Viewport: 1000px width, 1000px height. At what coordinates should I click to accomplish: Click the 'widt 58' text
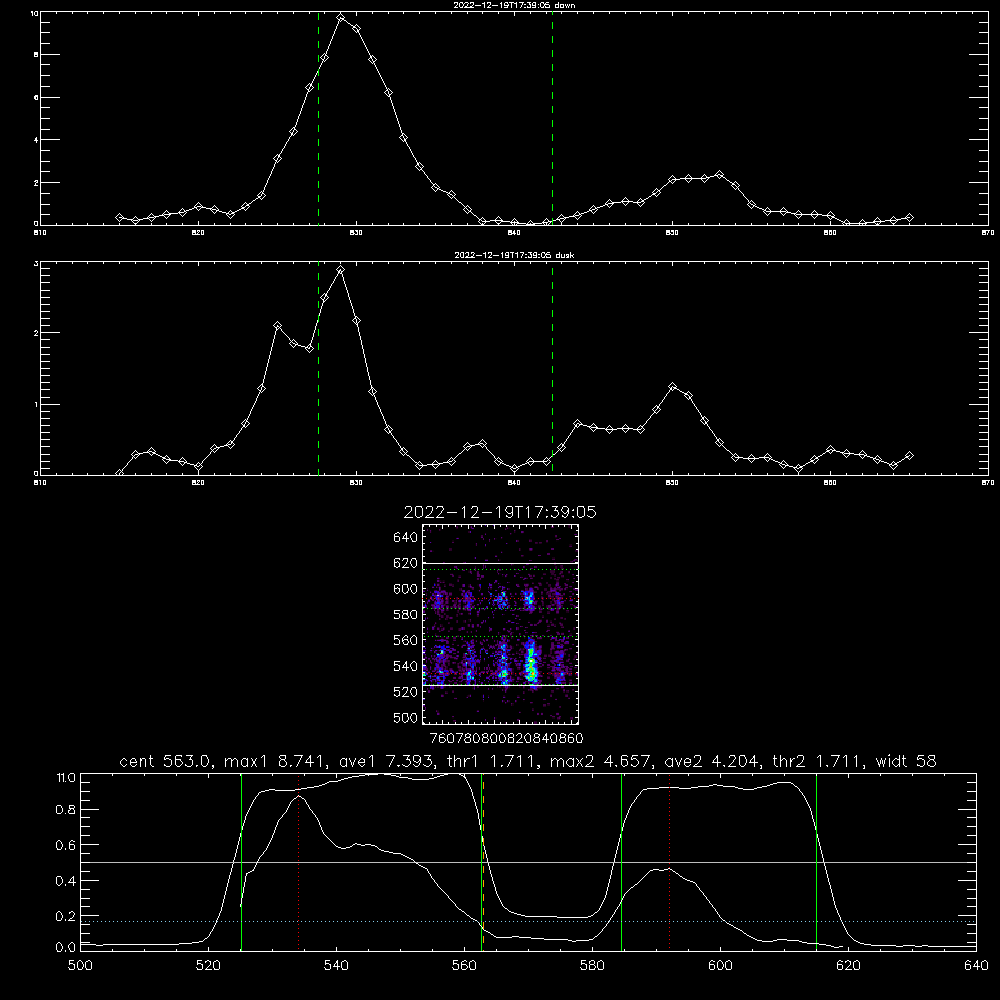(x=906, y=761)
